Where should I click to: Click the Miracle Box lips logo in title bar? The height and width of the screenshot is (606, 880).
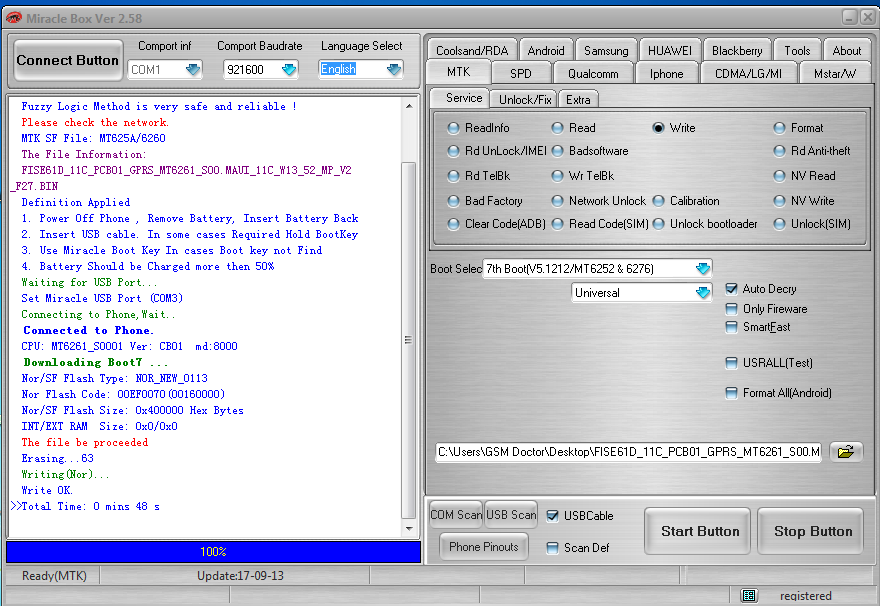pos(13,19)
